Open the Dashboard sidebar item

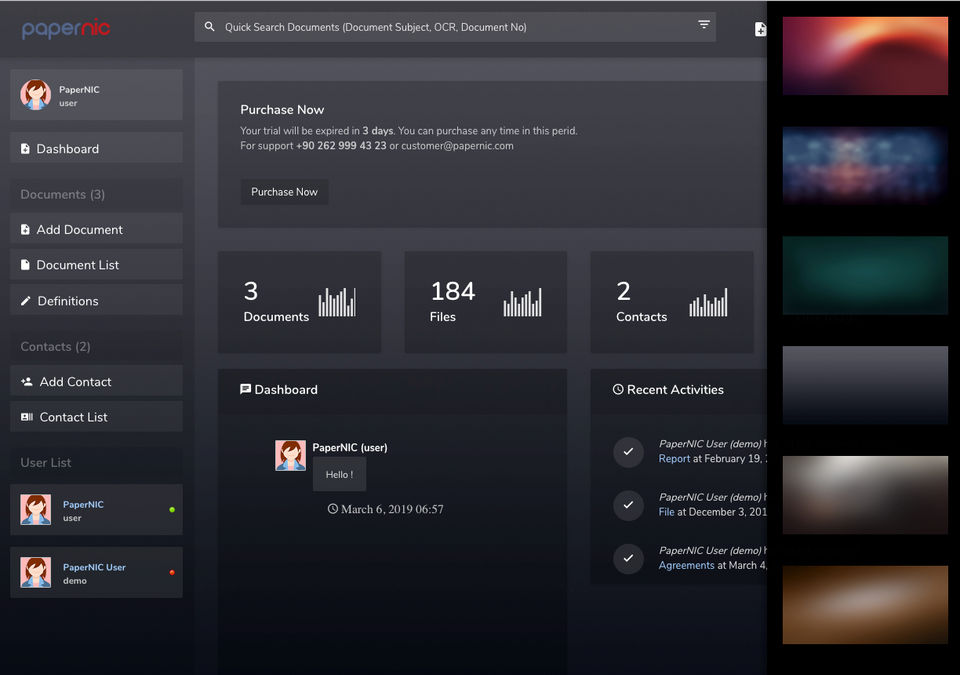coord(96,148)
